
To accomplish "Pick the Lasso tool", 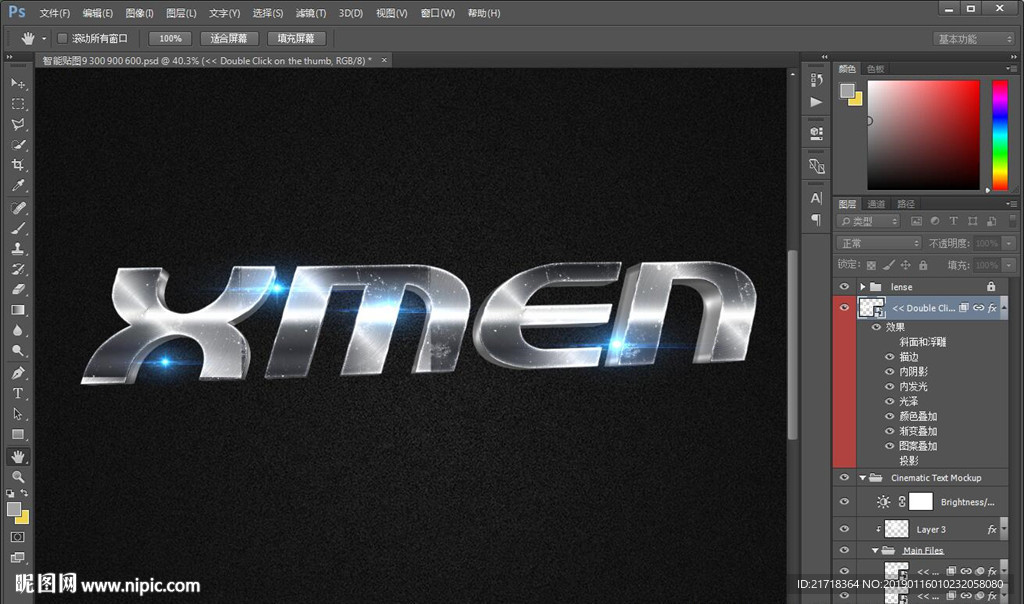I will coord(18,125).
